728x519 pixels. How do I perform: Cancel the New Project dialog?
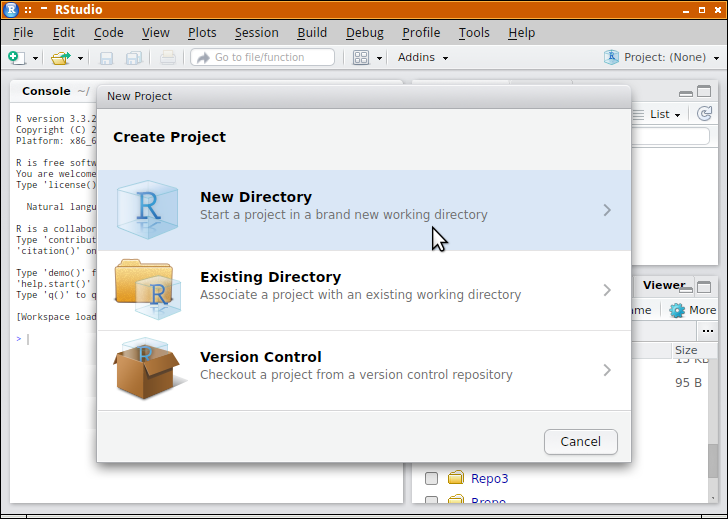(580, 441)
